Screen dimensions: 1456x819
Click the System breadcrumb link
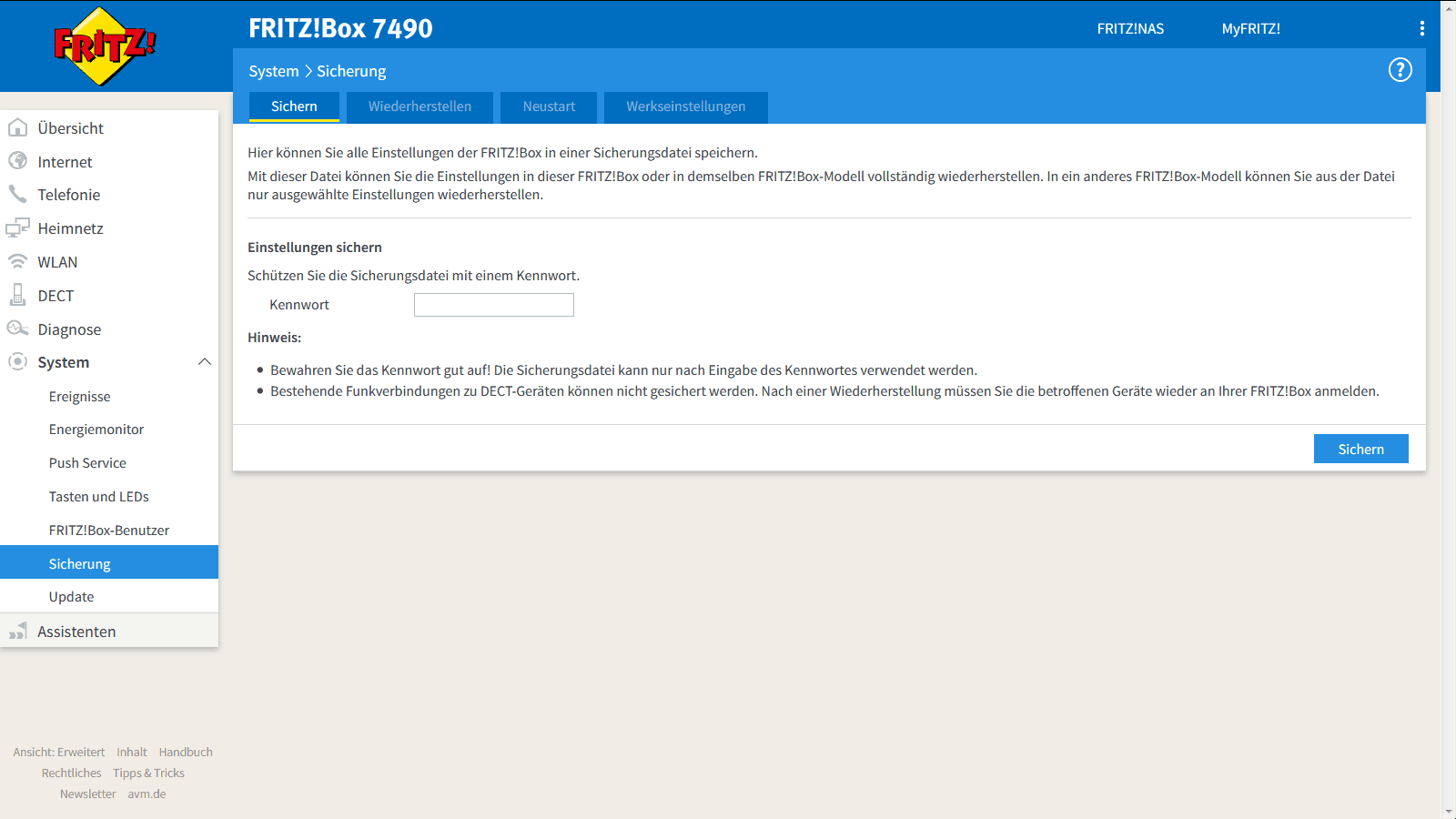pyautogui.click(x=273, y=71)
